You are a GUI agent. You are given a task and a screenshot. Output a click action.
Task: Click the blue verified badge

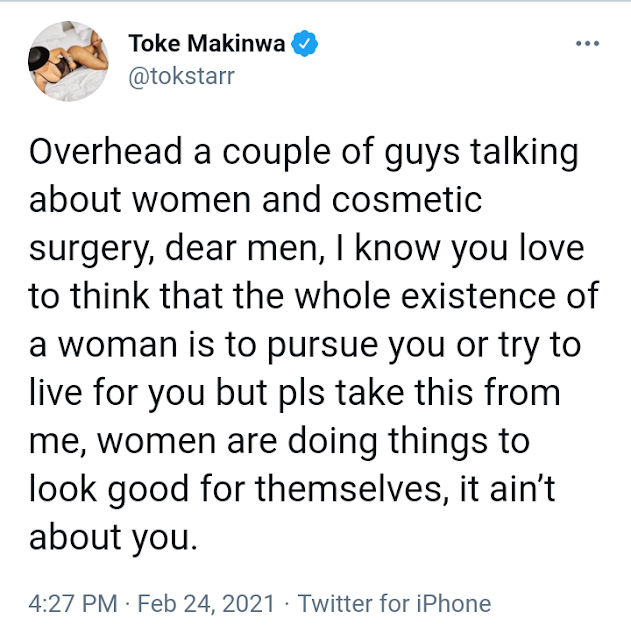pyautogui.click(x=304, y=43)
